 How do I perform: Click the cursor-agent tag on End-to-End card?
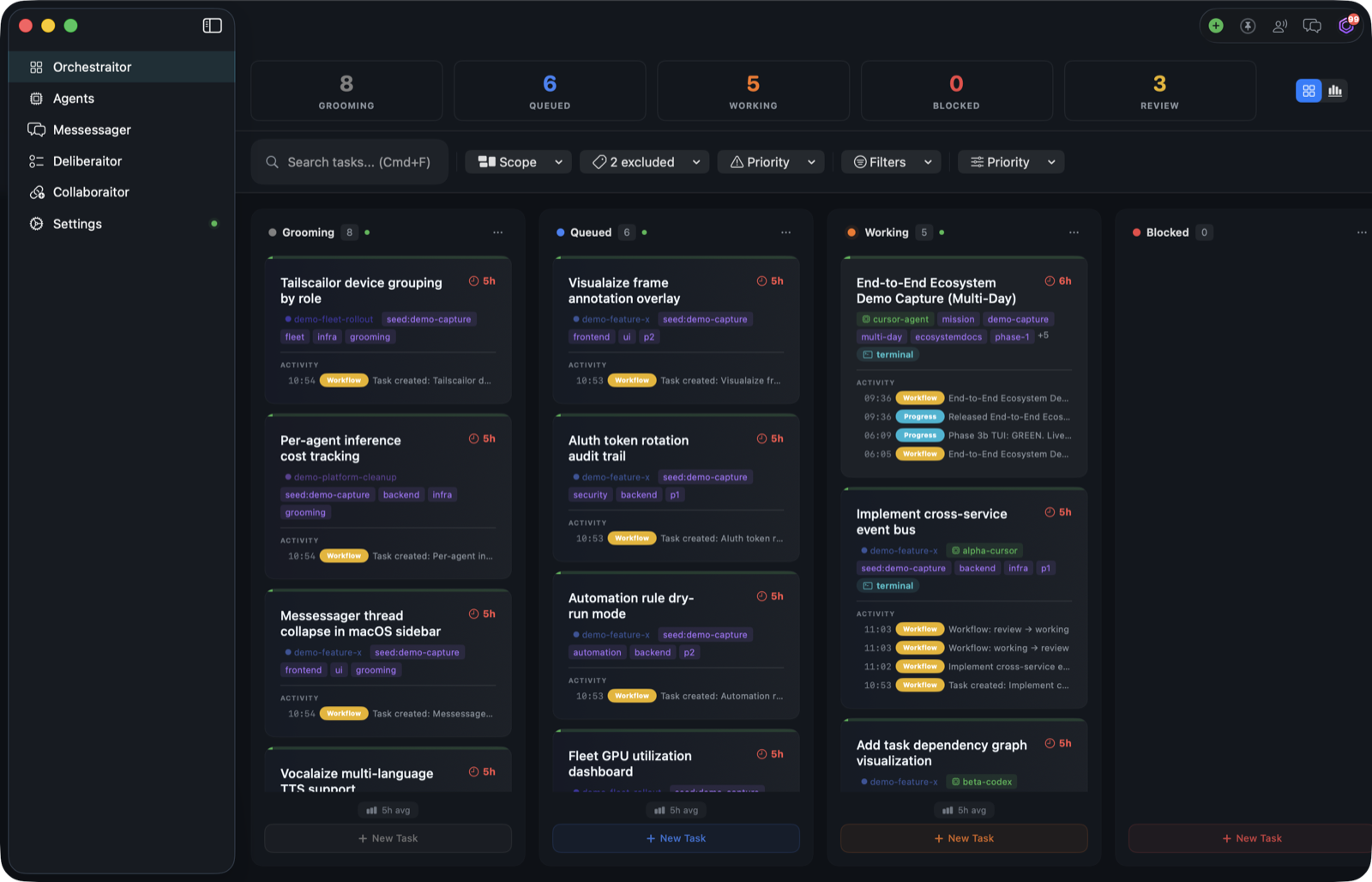coord(895,319)
